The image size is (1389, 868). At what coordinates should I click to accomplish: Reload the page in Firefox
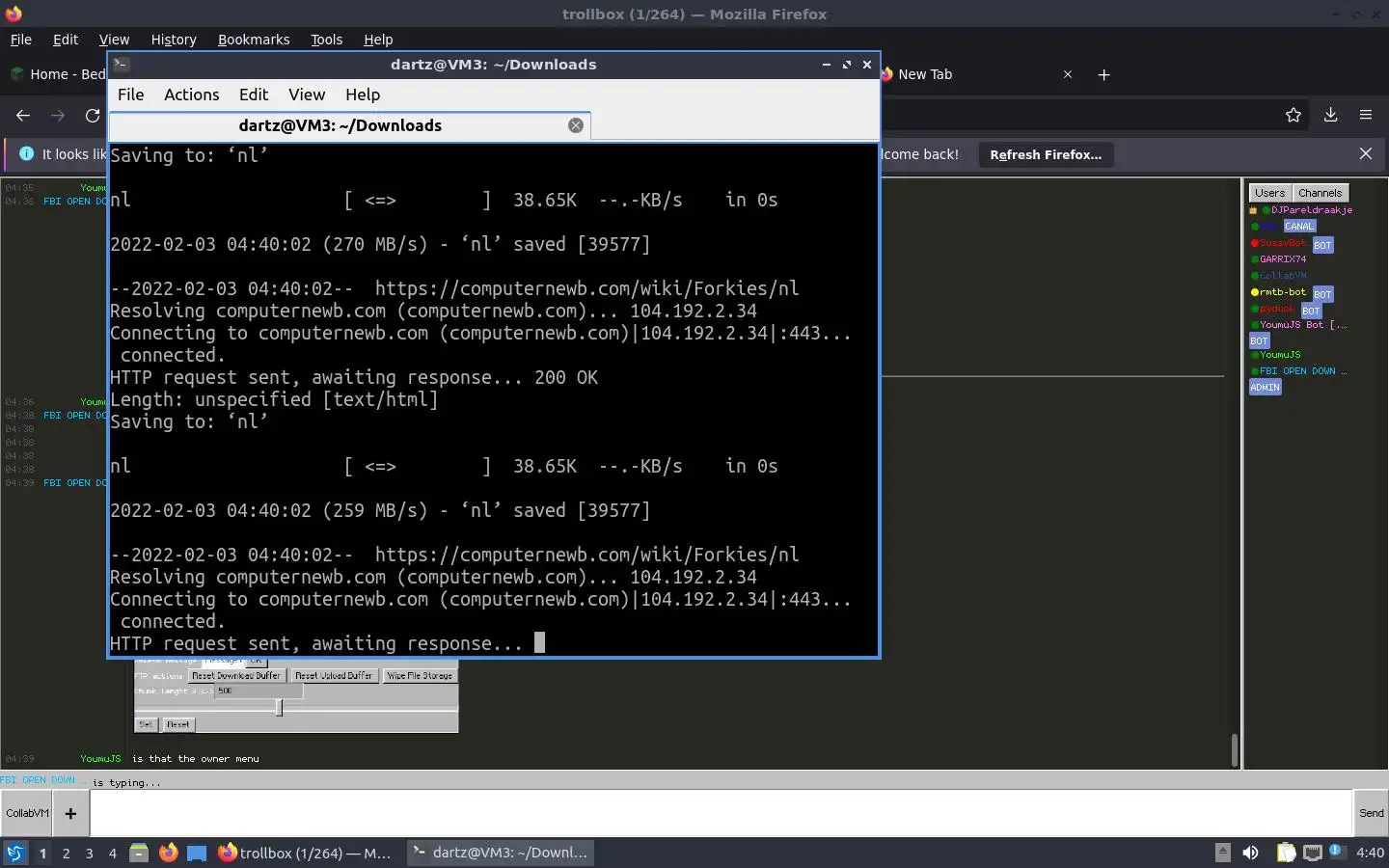pyautogui.click(x=93, y=115)
